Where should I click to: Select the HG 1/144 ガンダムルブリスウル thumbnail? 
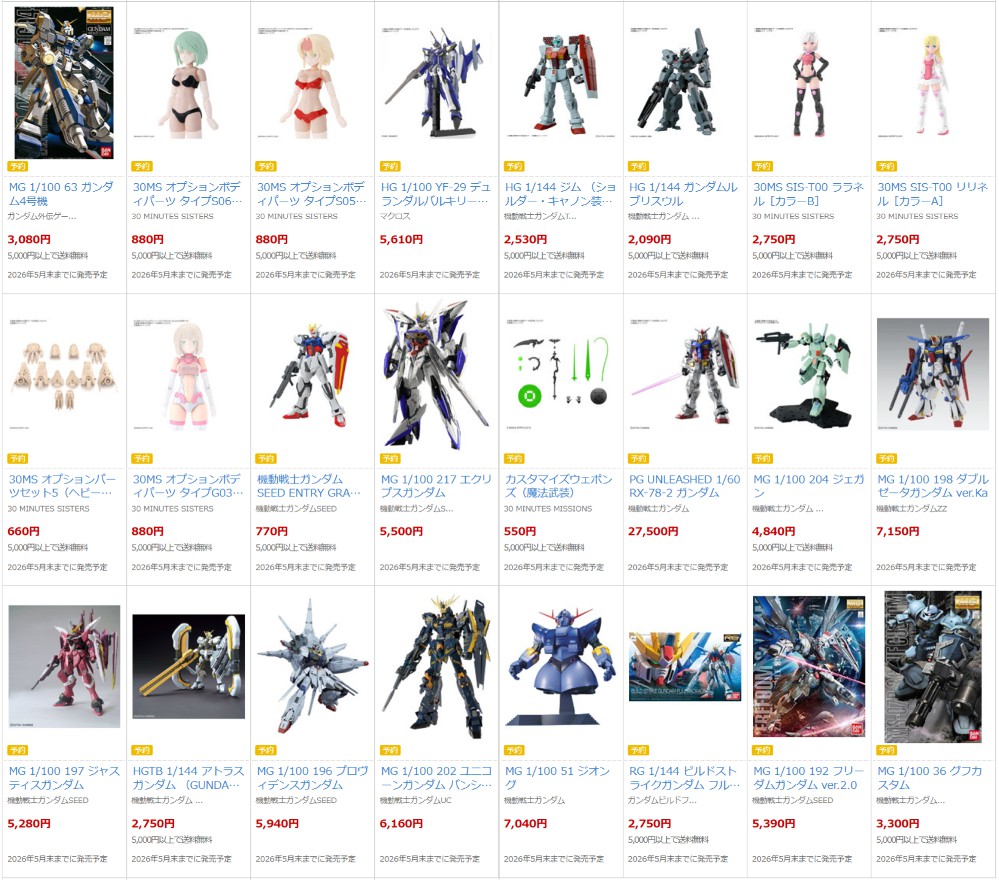tap(684, 83)
